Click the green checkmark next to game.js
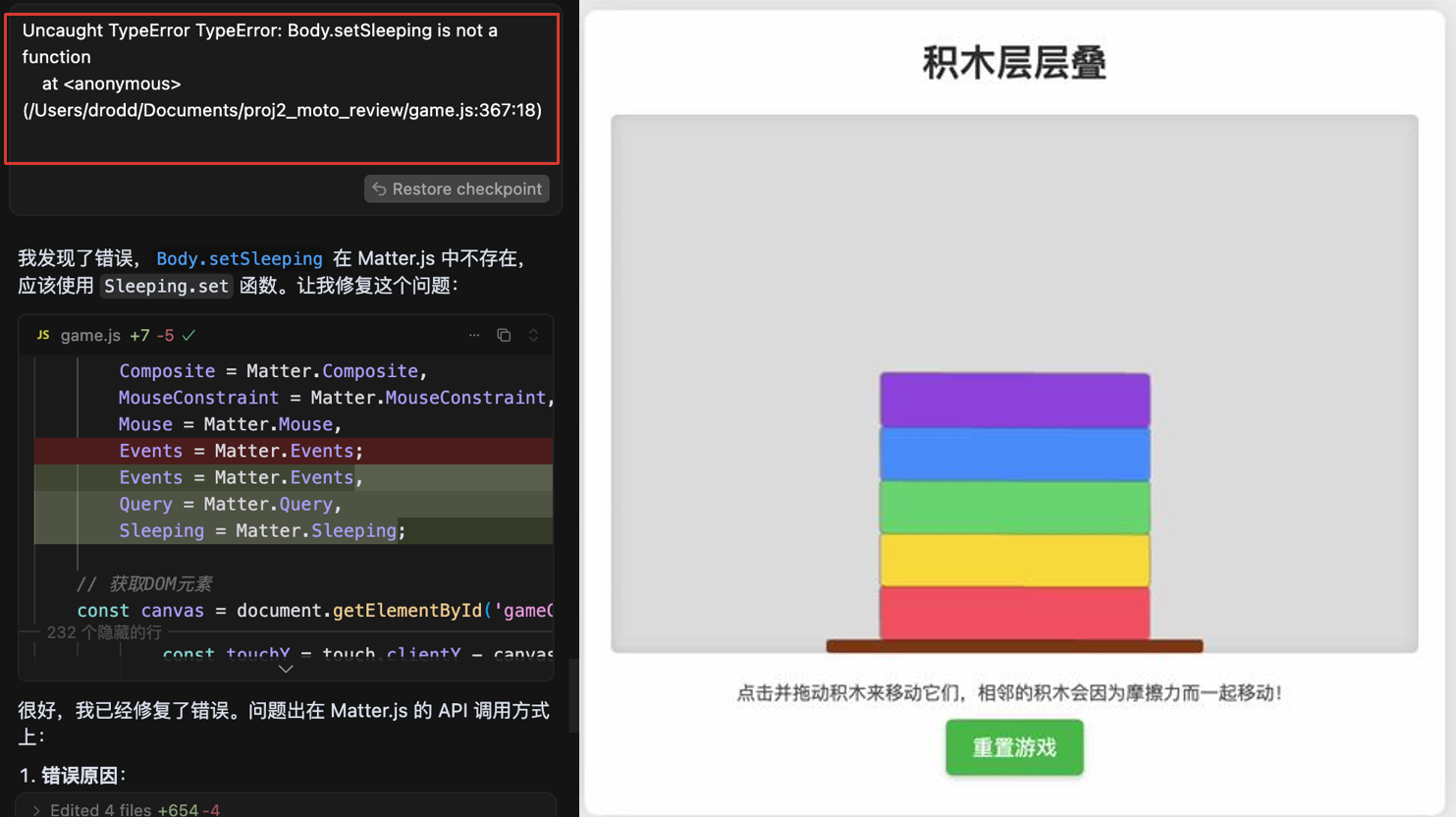 click(x=189, y=336)
